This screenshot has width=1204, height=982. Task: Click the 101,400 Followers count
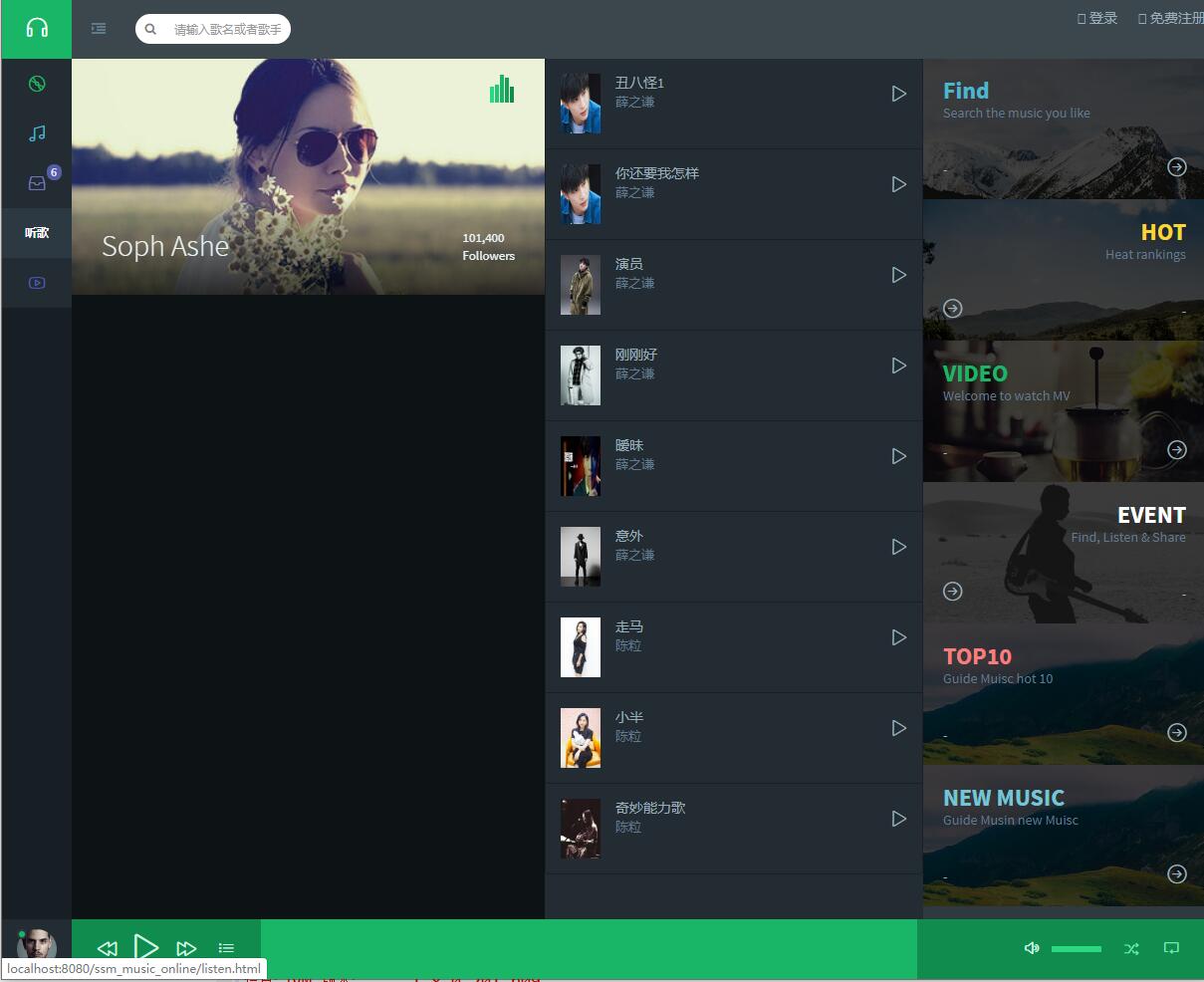[x=488, y=247]
